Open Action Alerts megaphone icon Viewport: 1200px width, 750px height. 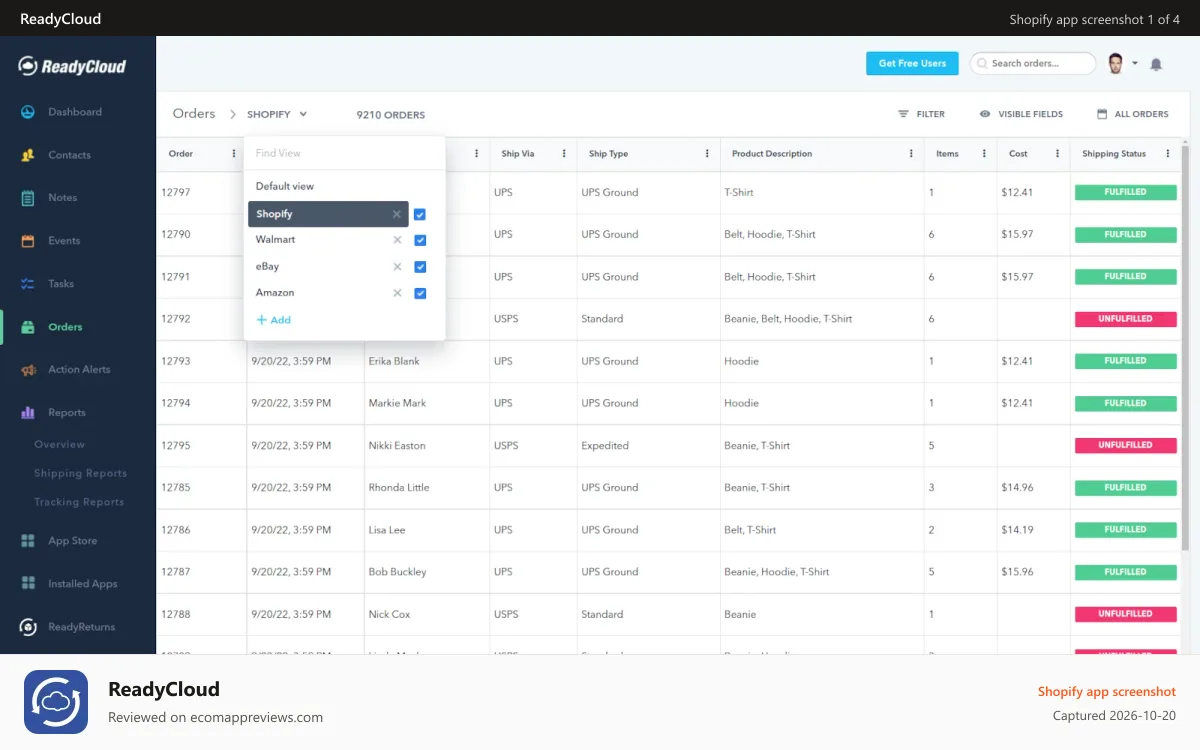tap(28, 370)
